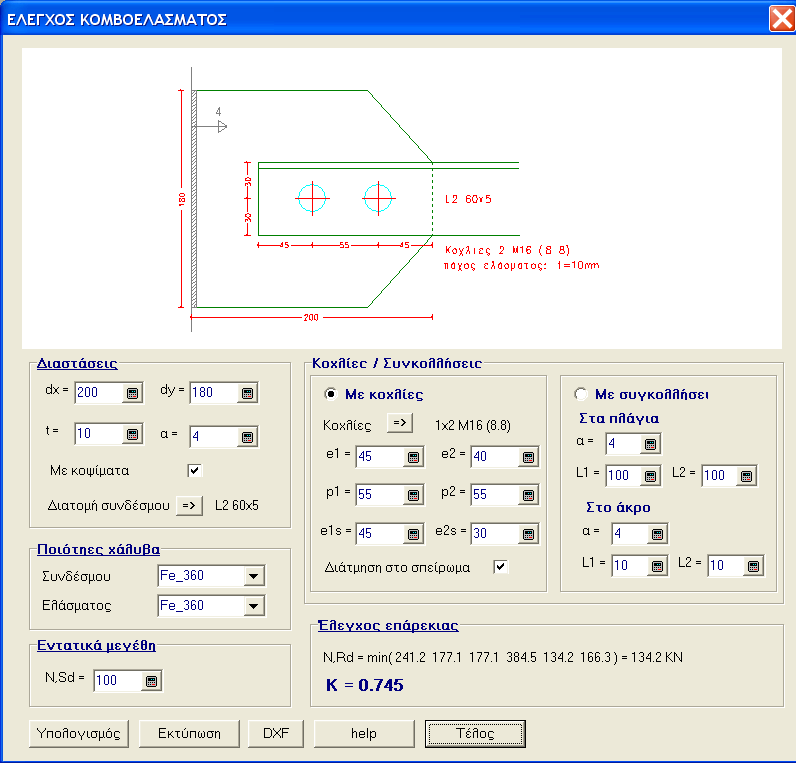The width and height of the screenshot is (796, 763).
Task: Click calculator icon for α under Στα πλάγια
Action: 650,444
